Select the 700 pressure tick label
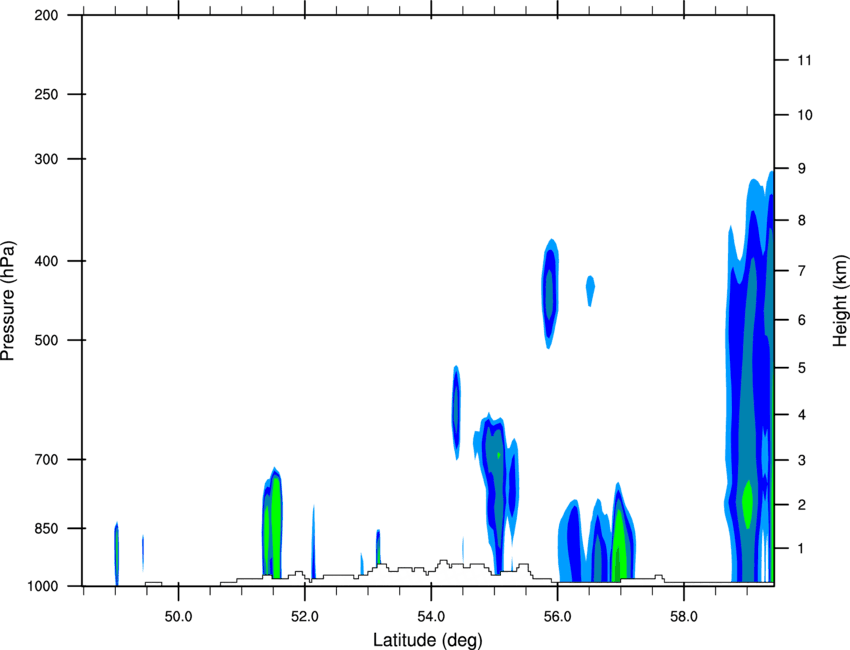 pyautogui.click(x=47, y=459)
